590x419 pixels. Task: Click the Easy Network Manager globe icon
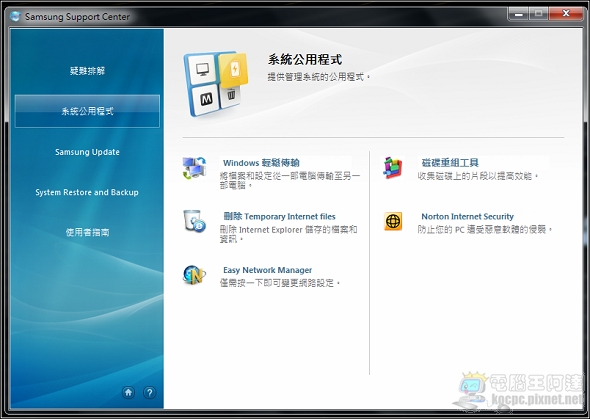point(194,275)
